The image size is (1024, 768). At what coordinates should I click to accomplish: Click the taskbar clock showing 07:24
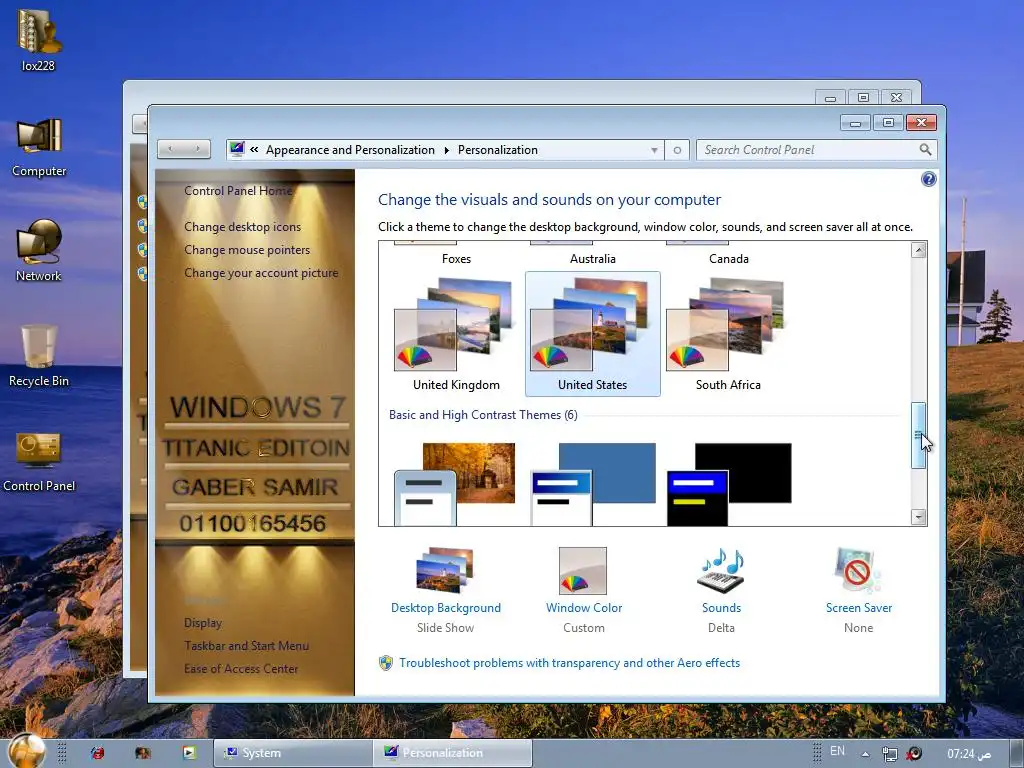[968, 754]
